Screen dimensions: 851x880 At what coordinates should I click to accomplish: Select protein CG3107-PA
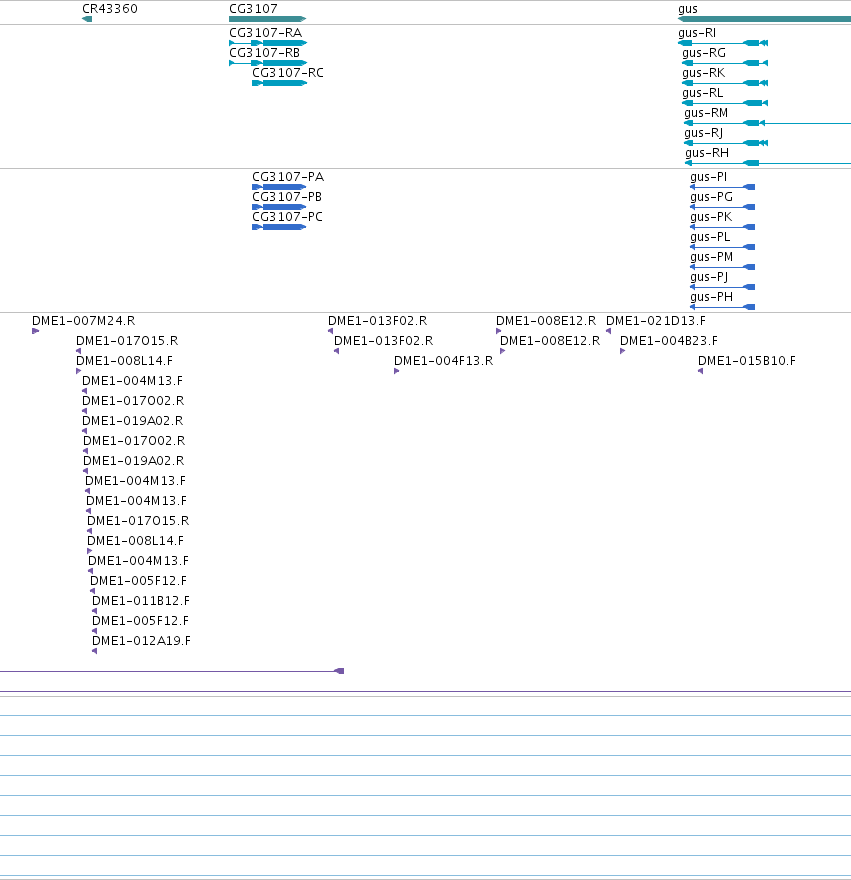pyautogui.click(x=279, y=187)
